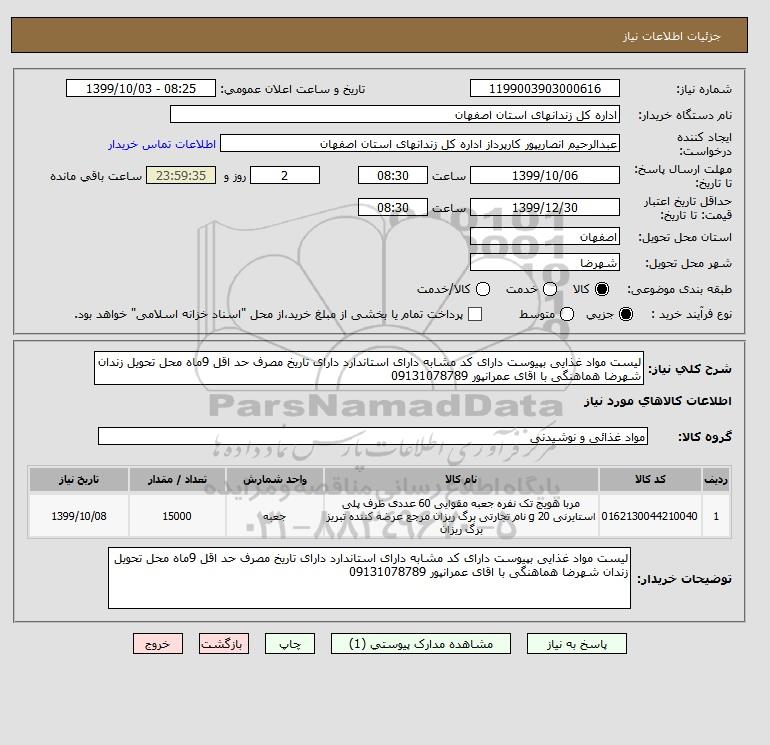Click the ردیف column header
Screen dimensions: 770x745
716,479
